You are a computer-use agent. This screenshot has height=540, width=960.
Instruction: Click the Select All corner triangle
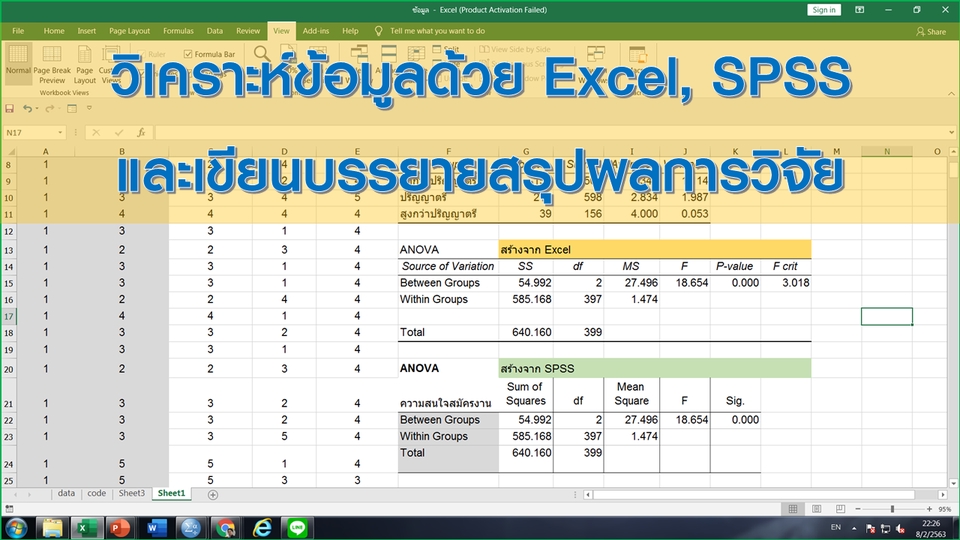tap(10, 151)
